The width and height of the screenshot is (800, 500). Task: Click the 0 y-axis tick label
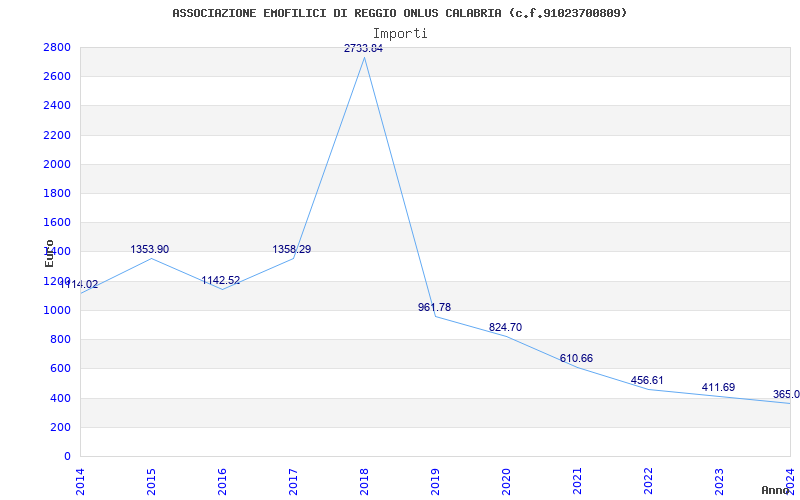click(x=67, y=456)
